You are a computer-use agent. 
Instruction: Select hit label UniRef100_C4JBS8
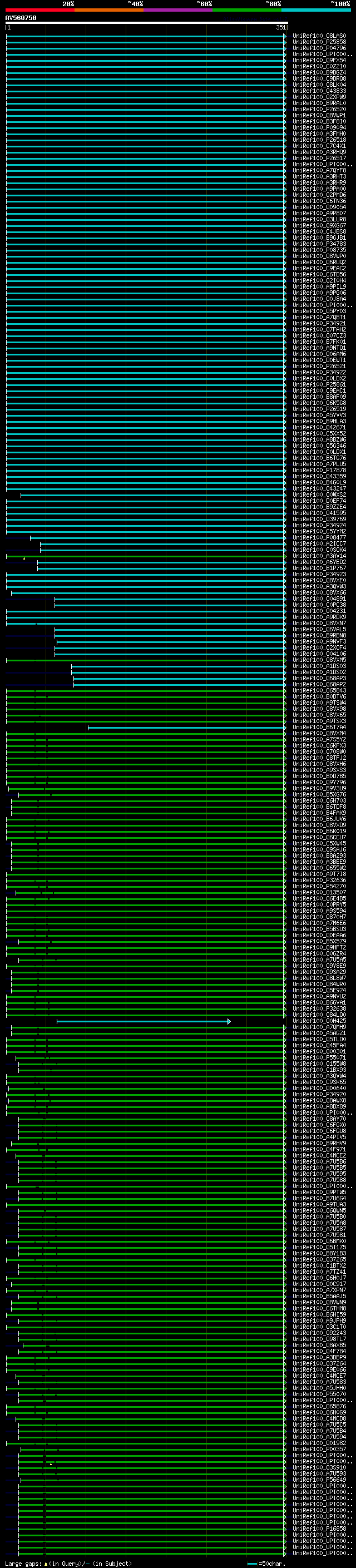pyautogui.click(x=319, y=232)
